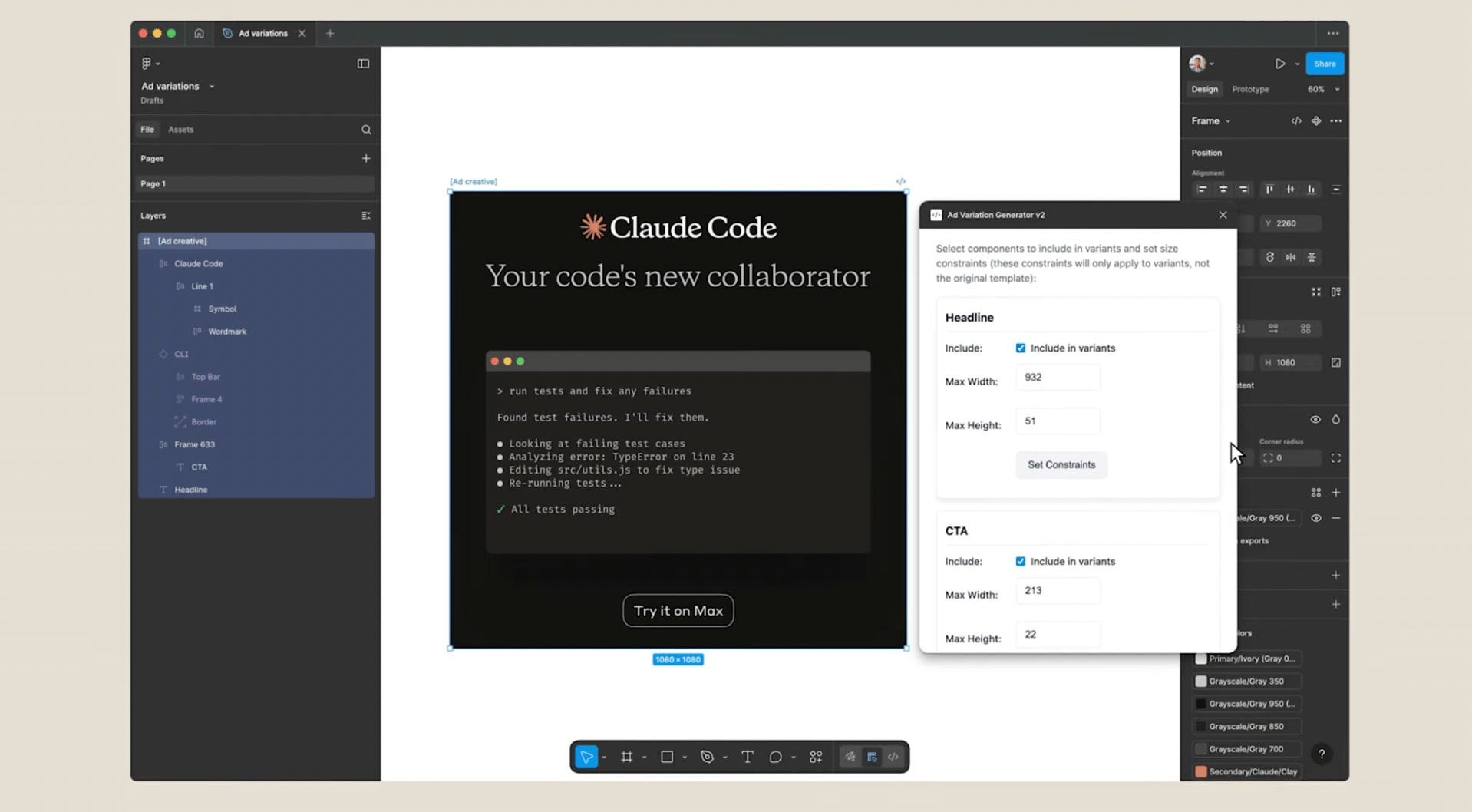1472x812 pixels.
Task: Expand the Pen tool options arrow
Action: click(x=725, y=758)
